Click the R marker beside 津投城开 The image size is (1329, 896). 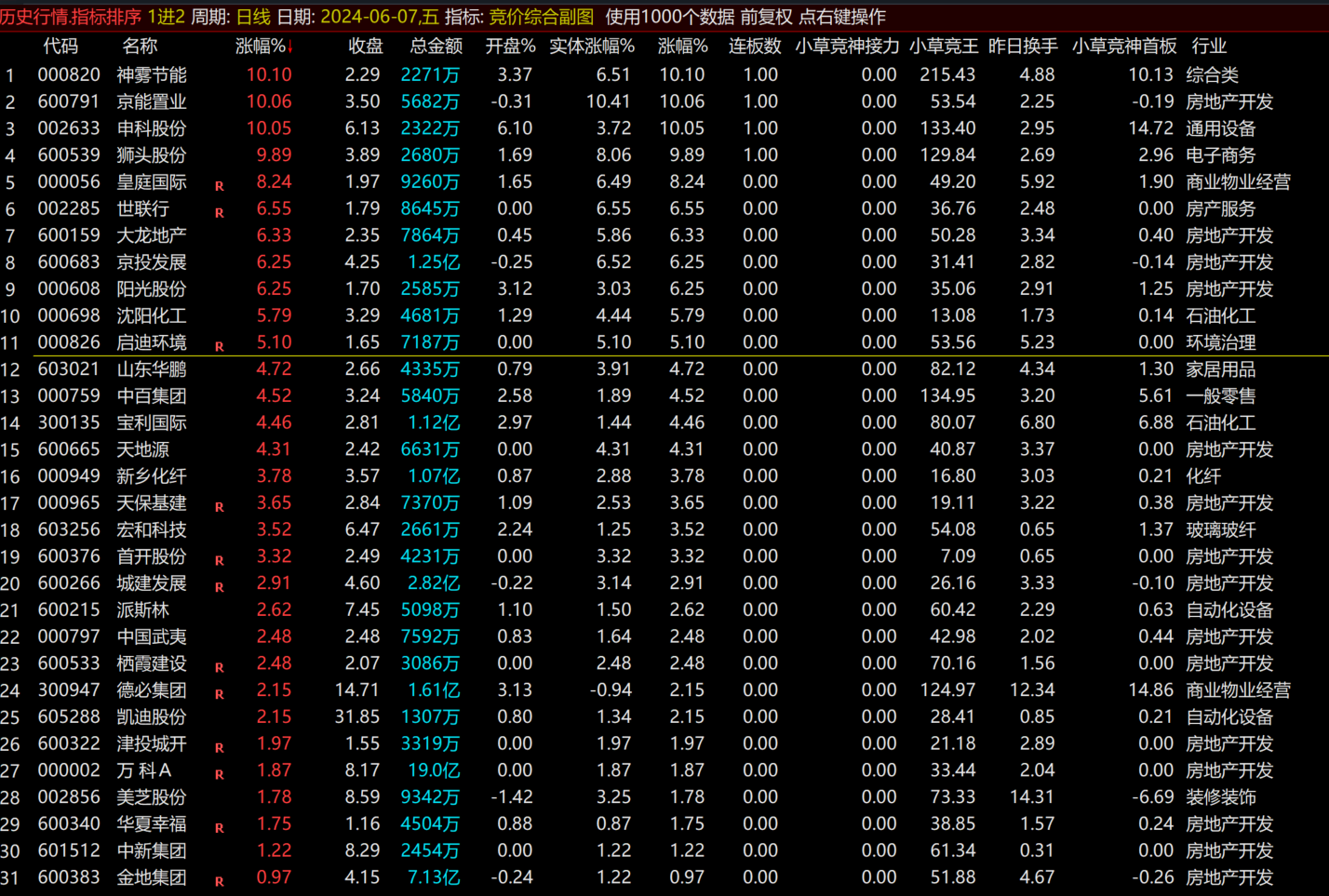click(x=220, y=748)
